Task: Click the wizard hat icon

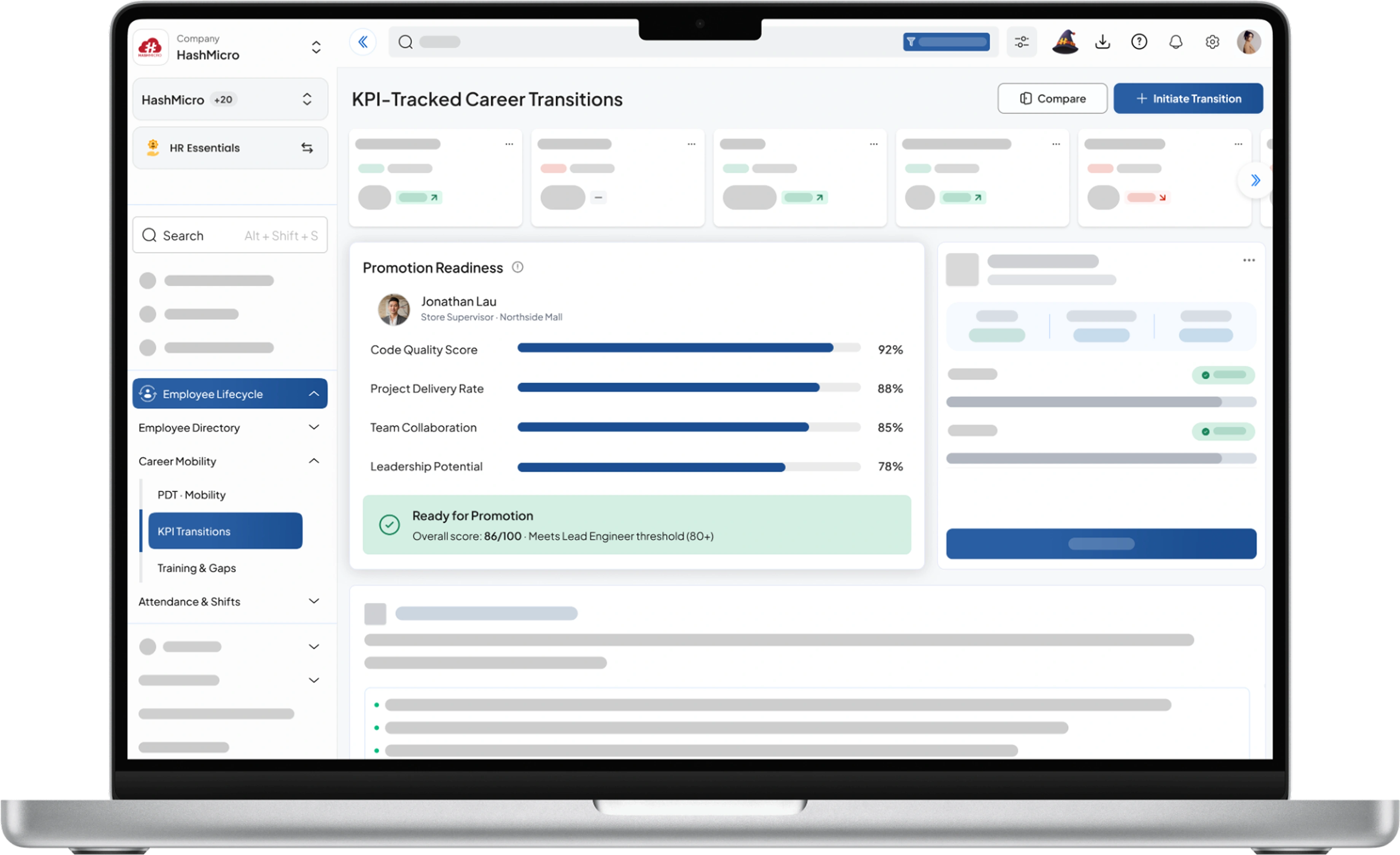Action: tap(1065, 41)
